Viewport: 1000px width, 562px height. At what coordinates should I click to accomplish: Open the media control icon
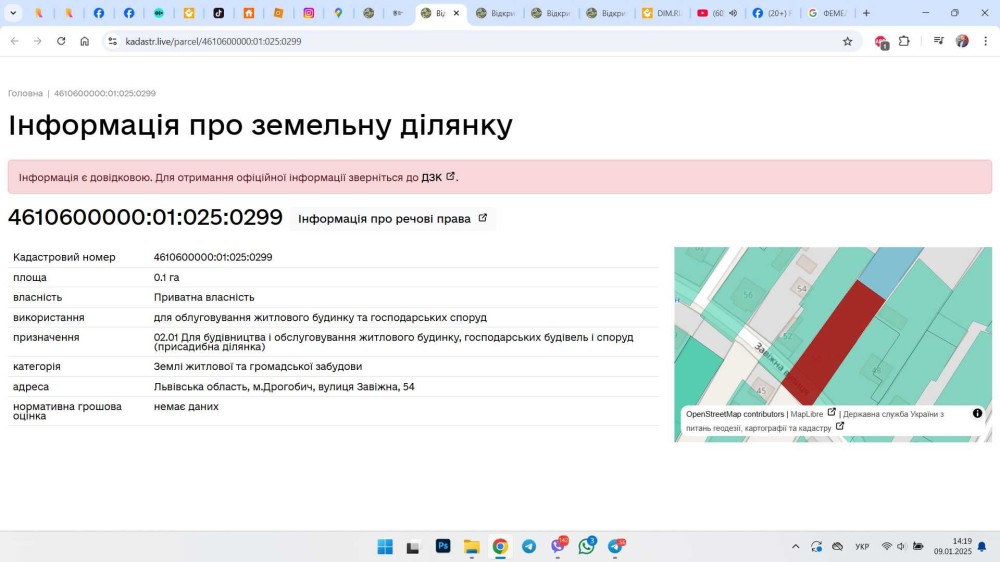pyautogui.click(x=939, y=41)
